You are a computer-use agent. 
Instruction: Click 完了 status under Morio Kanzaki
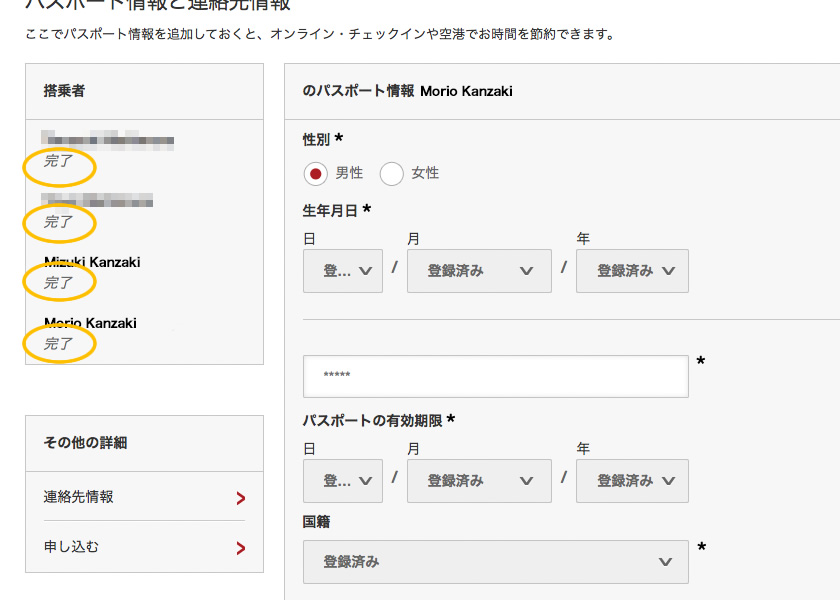pyautogui.click(x=58, y=344)
